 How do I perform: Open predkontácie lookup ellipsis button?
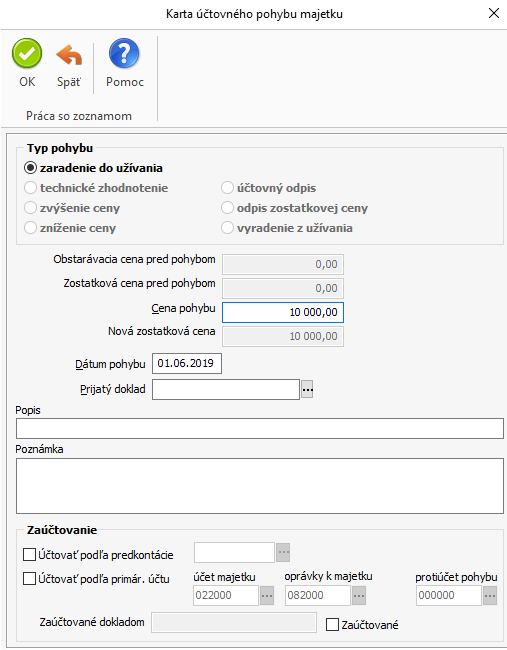point(283,552)
